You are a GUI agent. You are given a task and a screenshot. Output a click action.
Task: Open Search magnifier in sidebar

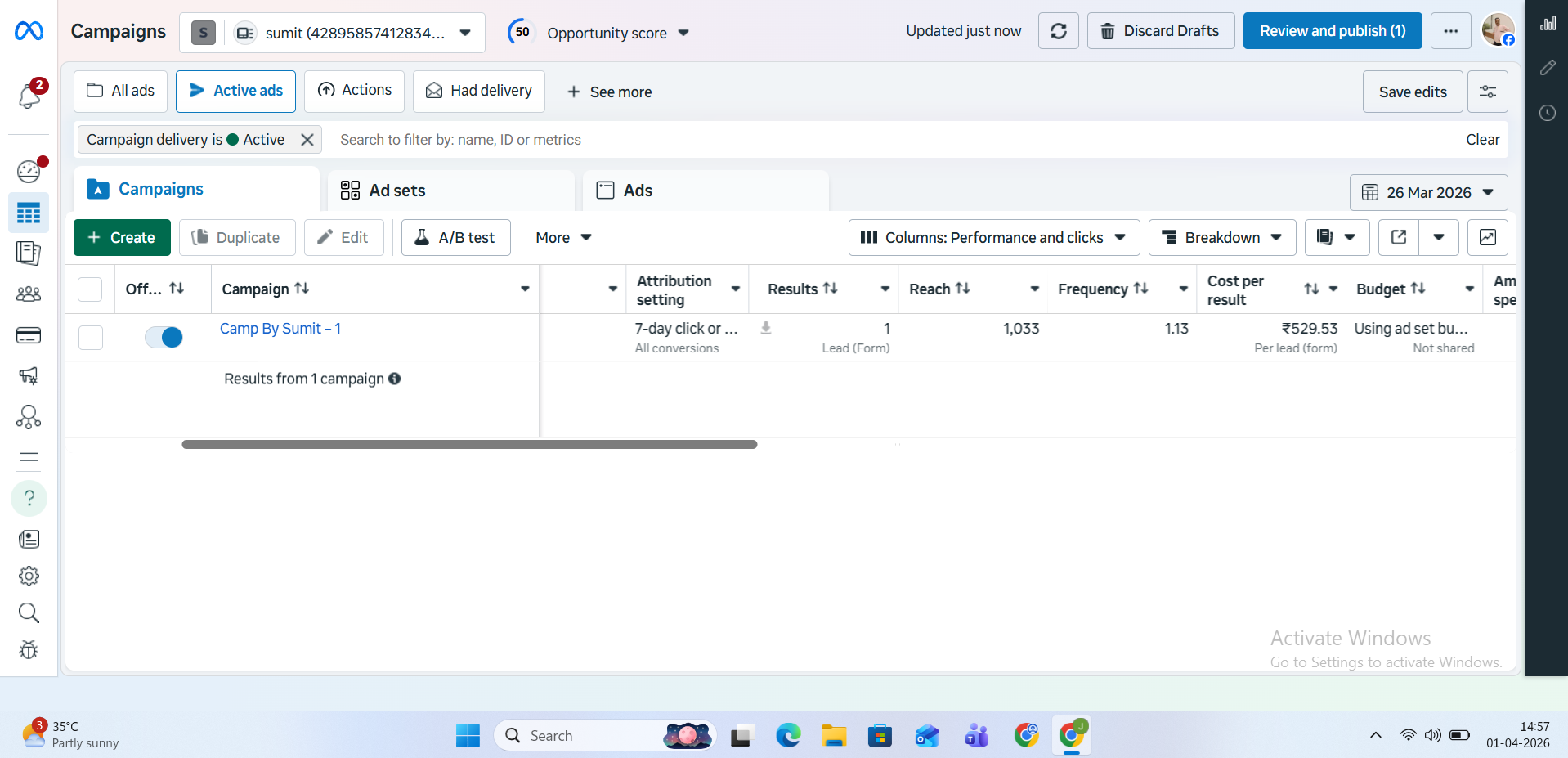point(29,613)
